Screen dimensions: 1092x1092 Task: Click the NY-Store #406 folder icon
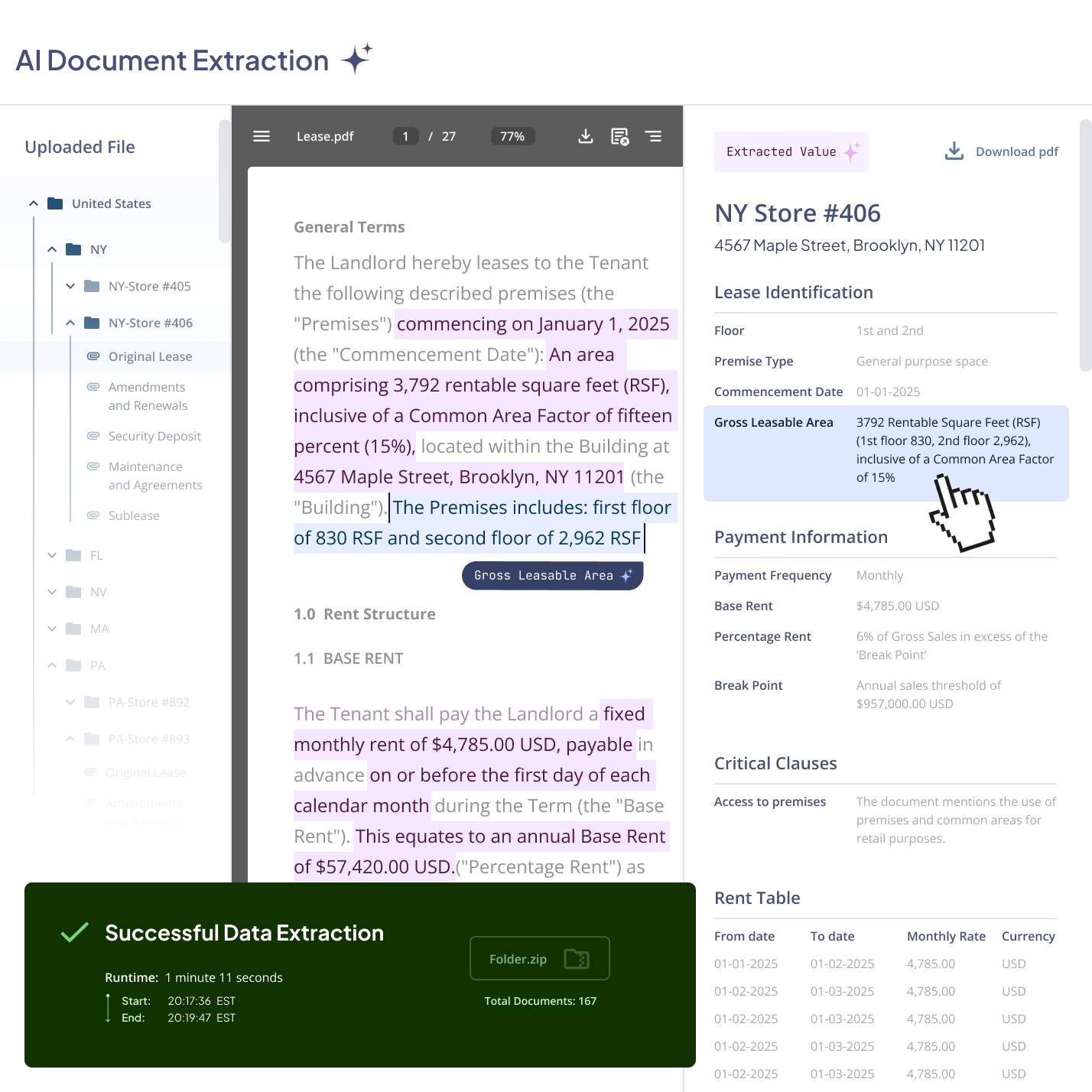point(92,323)
